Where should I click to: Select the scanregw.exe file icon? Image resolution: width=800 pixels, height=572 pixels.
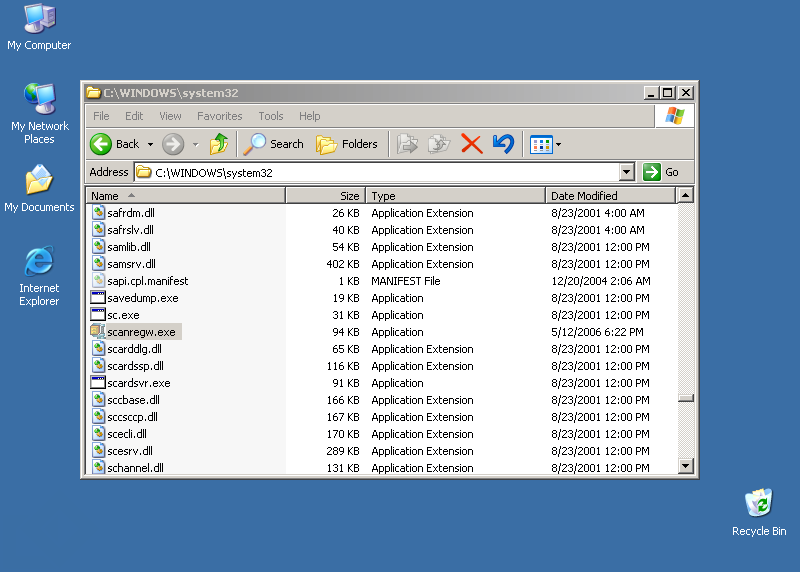tap(98, 332)
